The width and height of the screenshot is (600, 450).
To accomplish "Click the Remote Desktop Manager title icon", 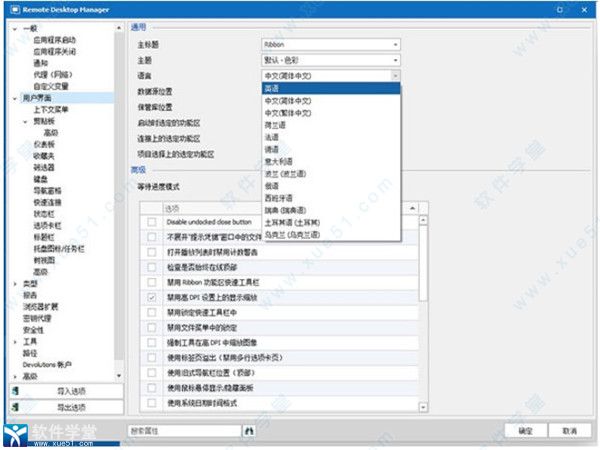I will (15, 10).
